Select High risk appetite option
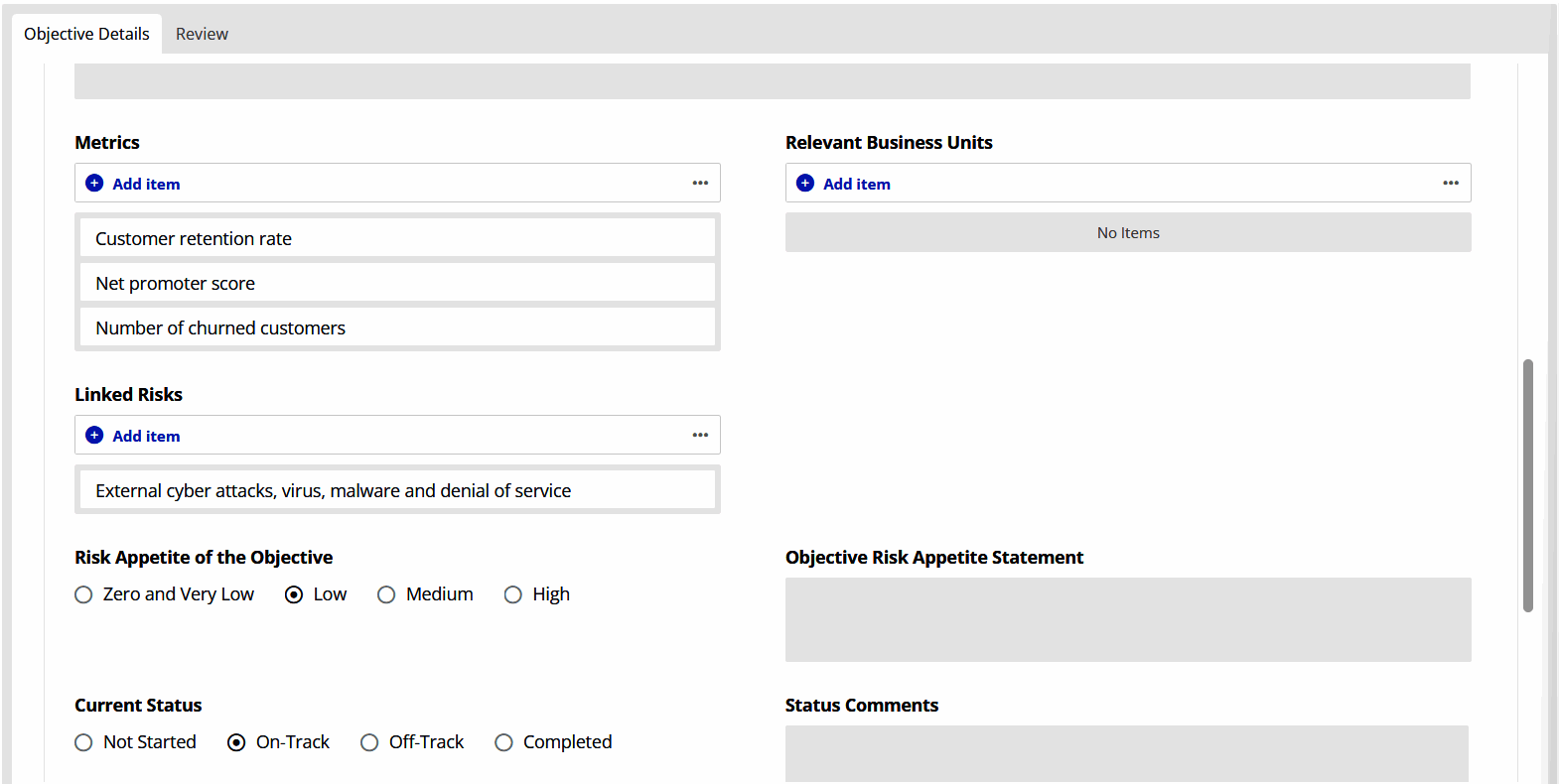This screenshot has width=1559, height=784. point(512,594)
